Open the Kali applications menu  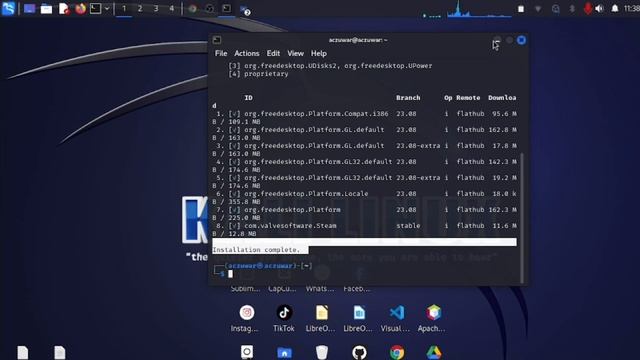coord(8,8)
